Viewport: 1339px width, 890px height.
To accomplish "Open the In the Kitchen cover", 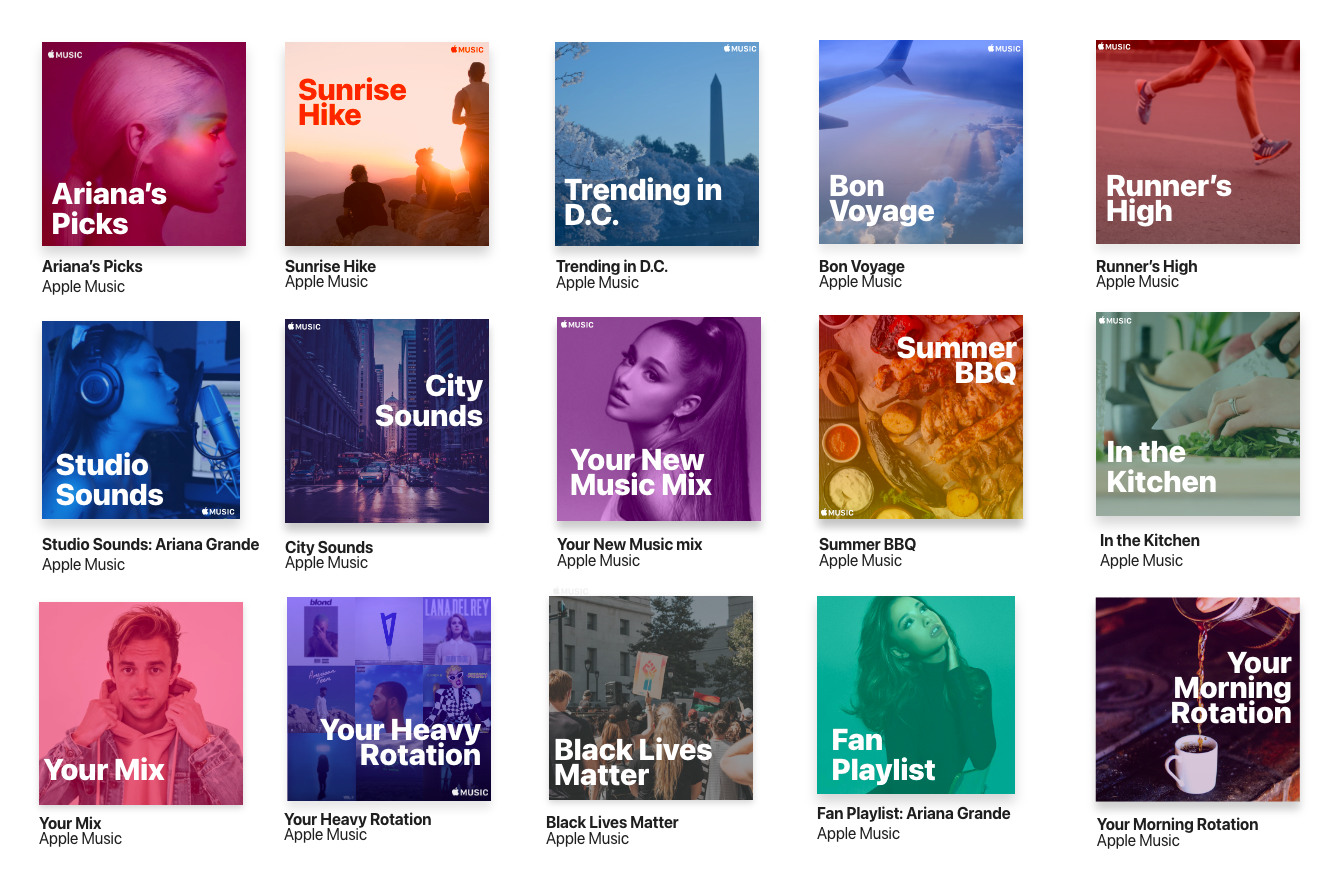I will coord(1198,414).
